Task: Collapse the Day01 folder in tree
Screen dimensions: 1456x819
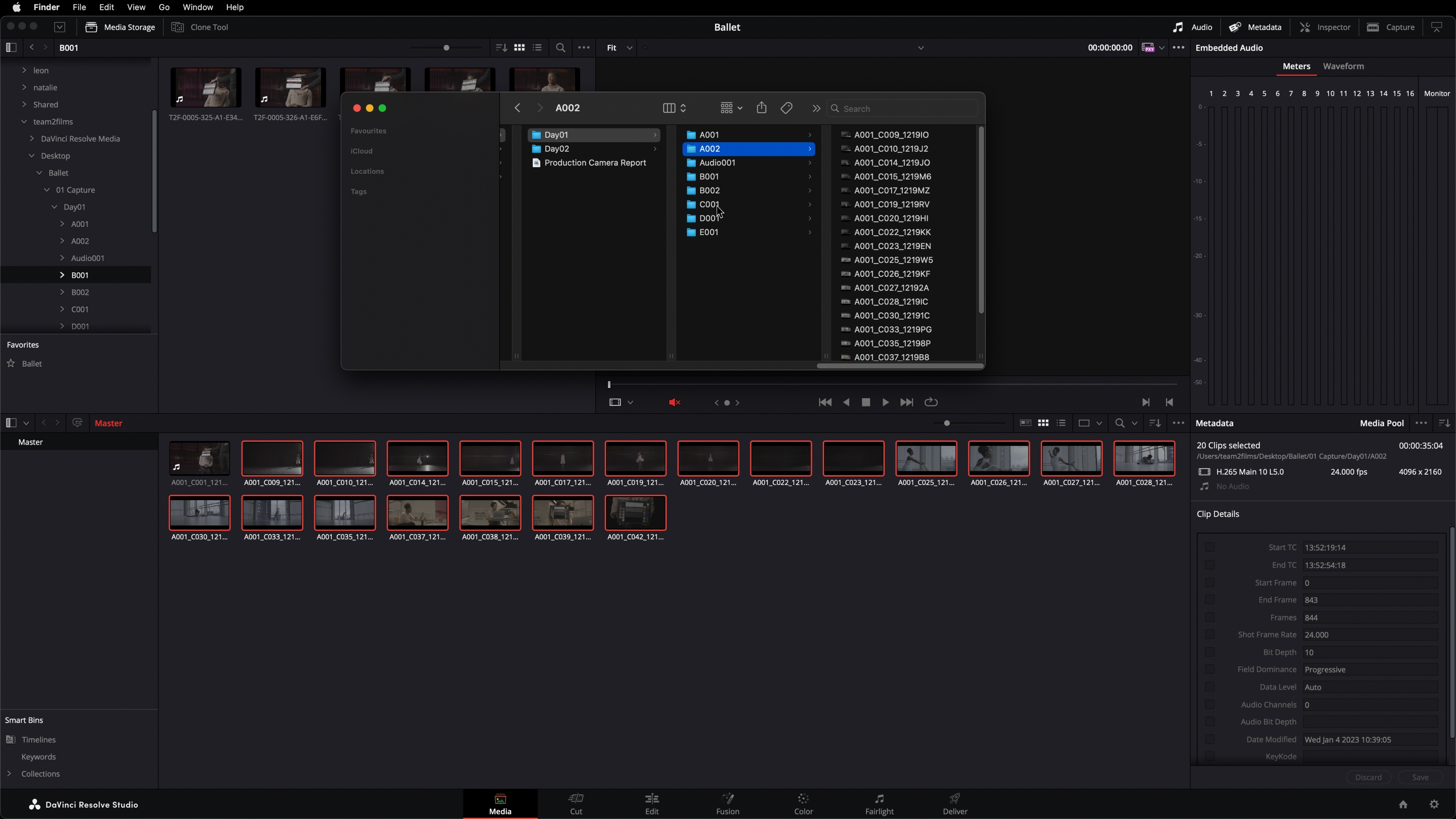Action: point(54,207)
